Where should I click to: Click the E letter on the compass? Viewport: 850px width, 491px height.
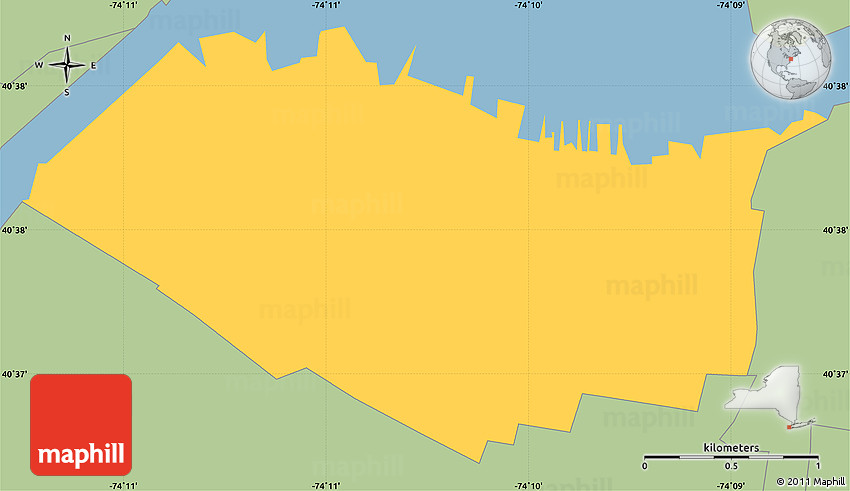click(x=93, y=66)
